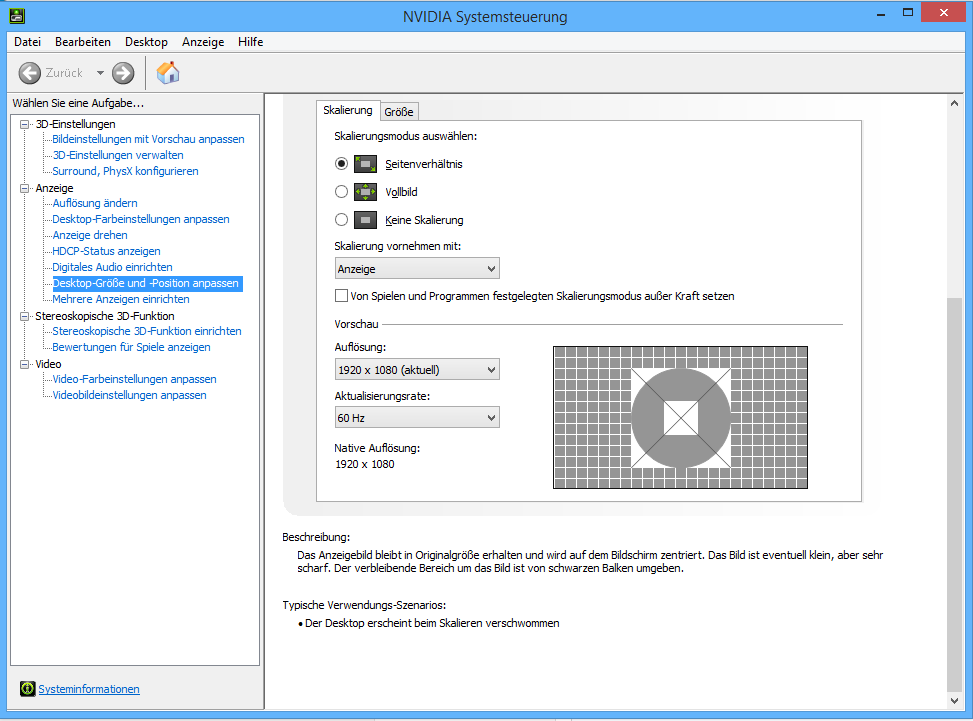
Task: Click the Seitenverhältnis scaling mode icon
Action: [x=365, y=164]
